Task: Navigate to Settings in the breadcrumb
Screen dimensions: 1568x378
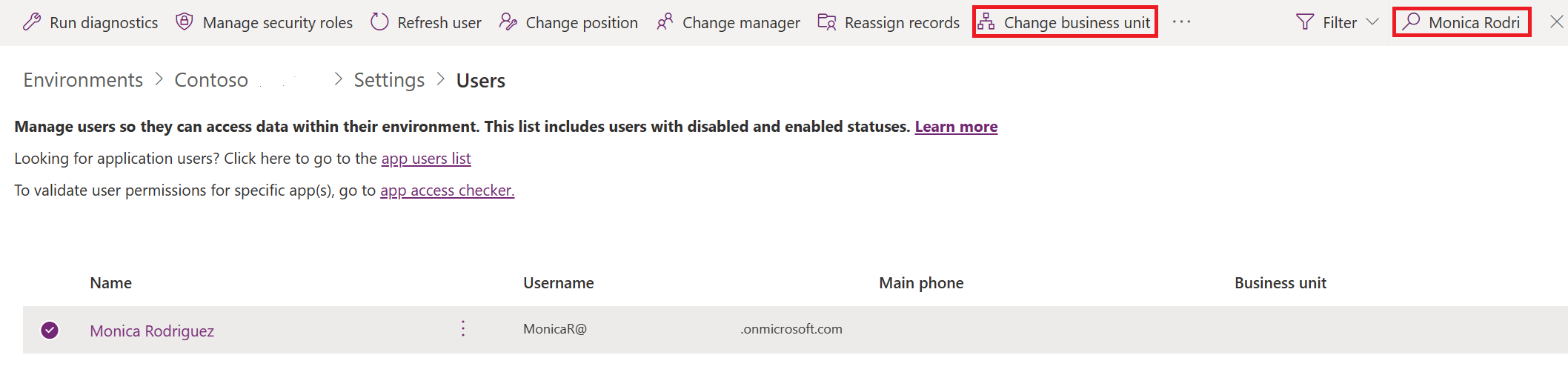Action: coord(389,80)
